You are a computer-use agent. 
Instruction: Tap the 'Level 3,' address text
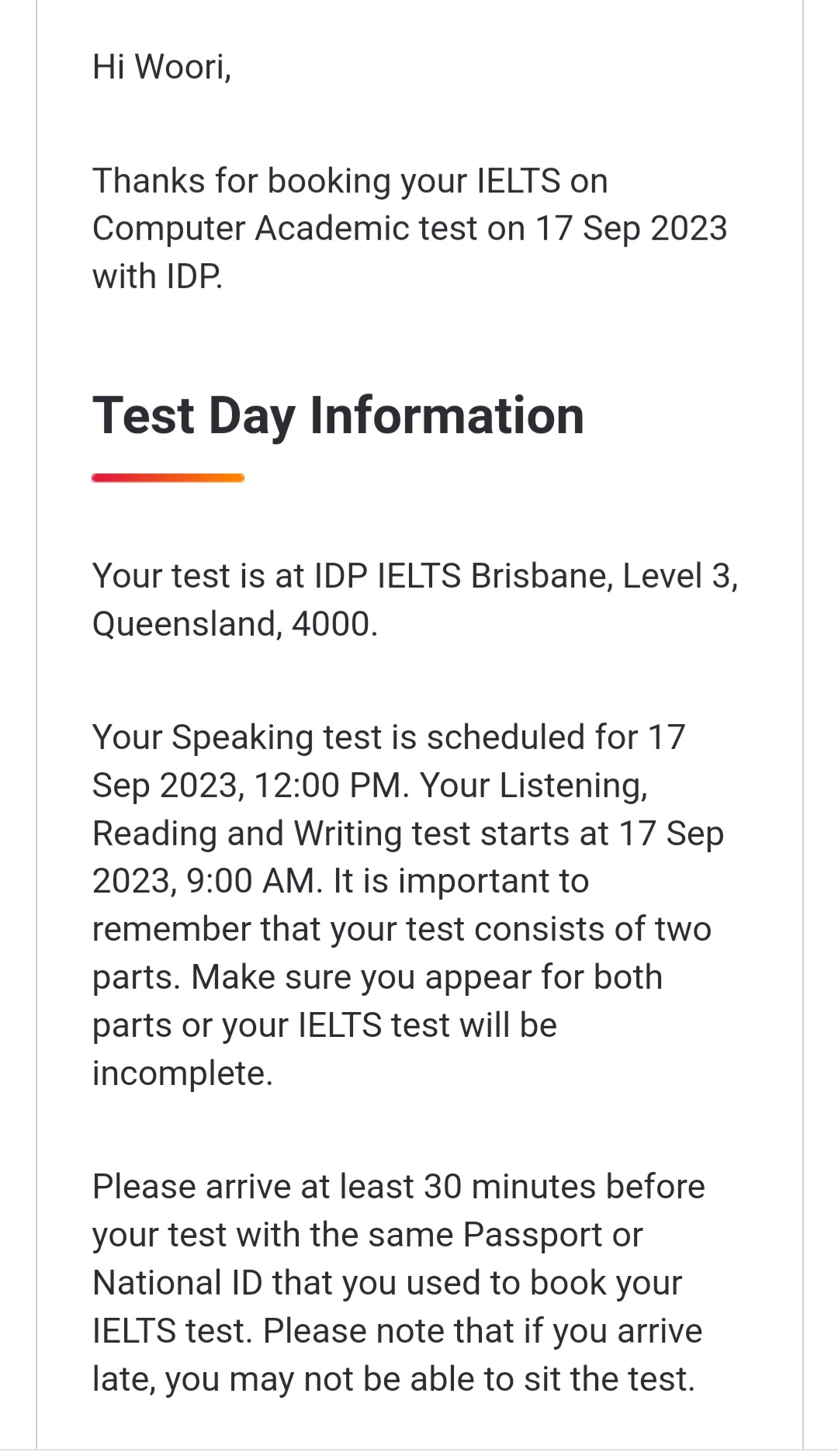pyautogui.click(x=680, y=577)
